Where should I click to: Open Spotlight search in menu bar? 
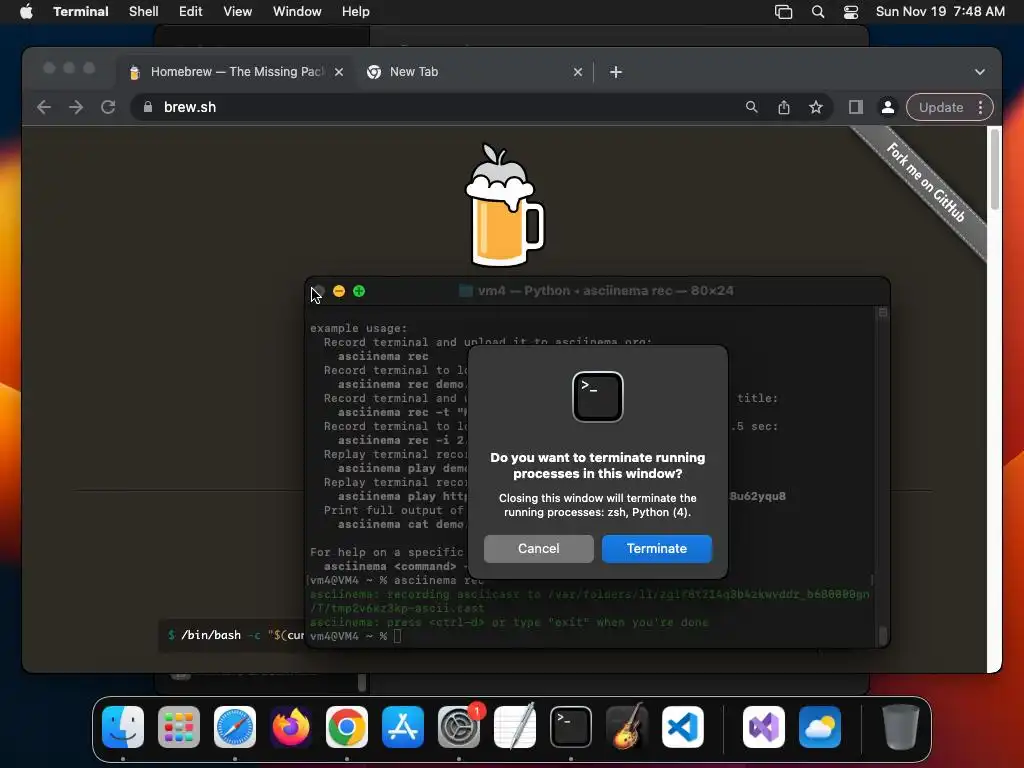tap(818, 12)
